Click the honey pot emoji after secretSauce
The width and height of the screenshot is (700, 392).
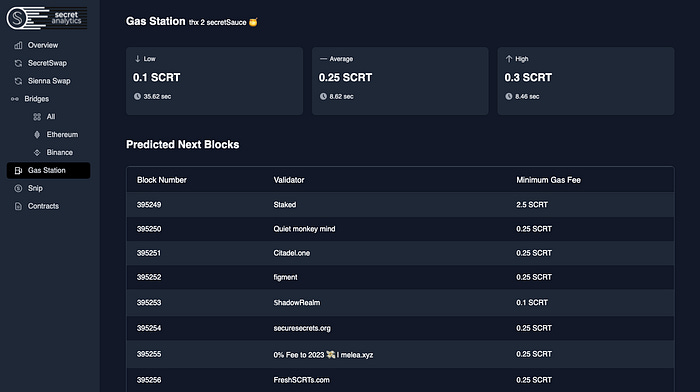tap(253, 21)
